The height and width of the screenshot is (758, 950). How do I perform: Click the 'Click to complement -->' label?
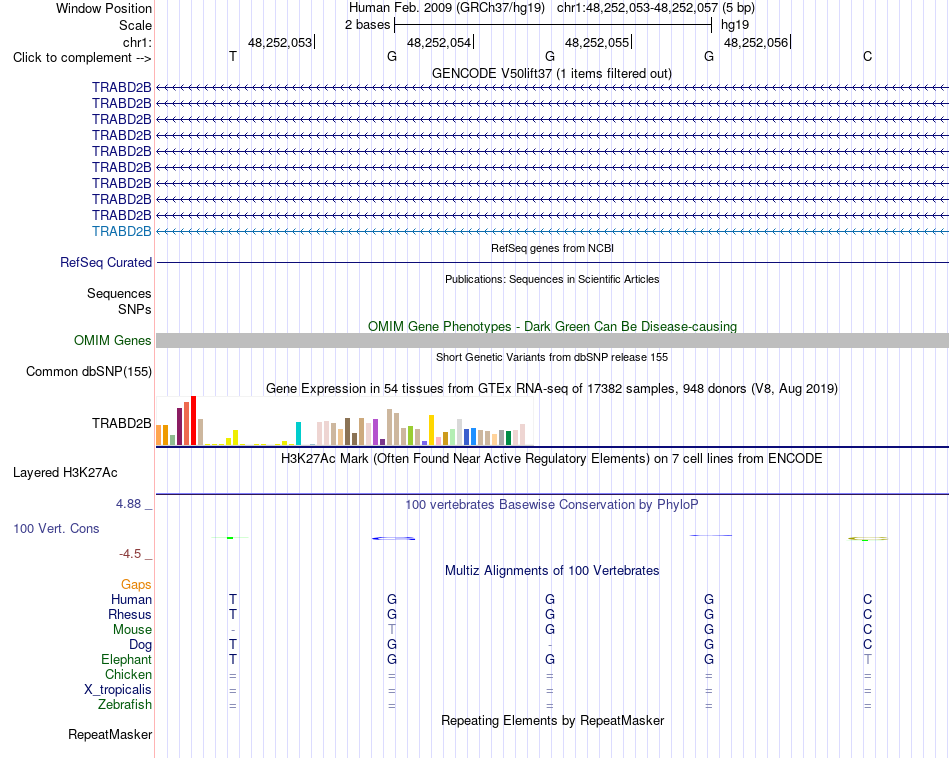point(82,58)
